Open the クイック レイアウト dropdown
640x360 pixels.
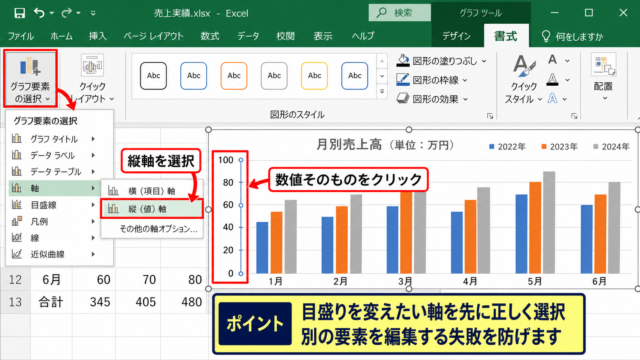click(x=92, y=79)
